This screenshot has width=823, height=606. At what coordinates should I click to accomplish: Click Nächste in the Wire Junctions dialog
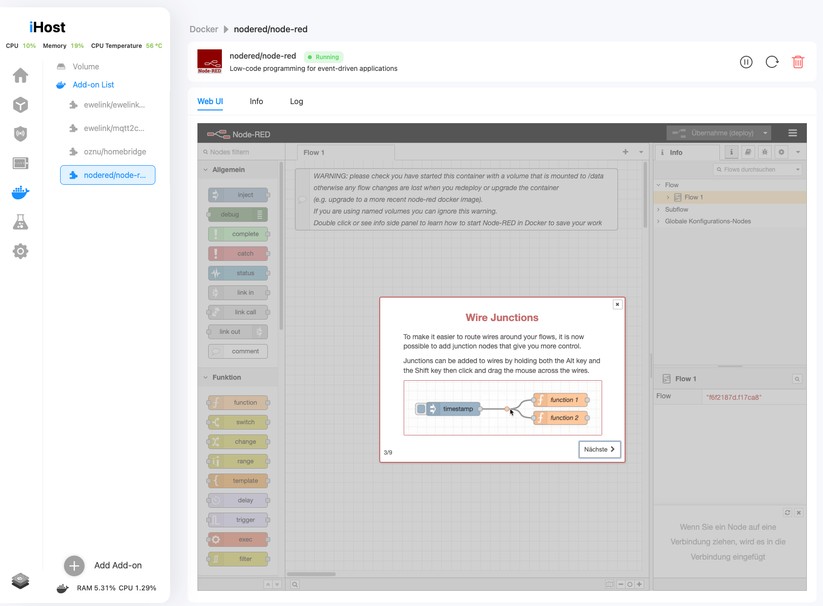(598, 449)
